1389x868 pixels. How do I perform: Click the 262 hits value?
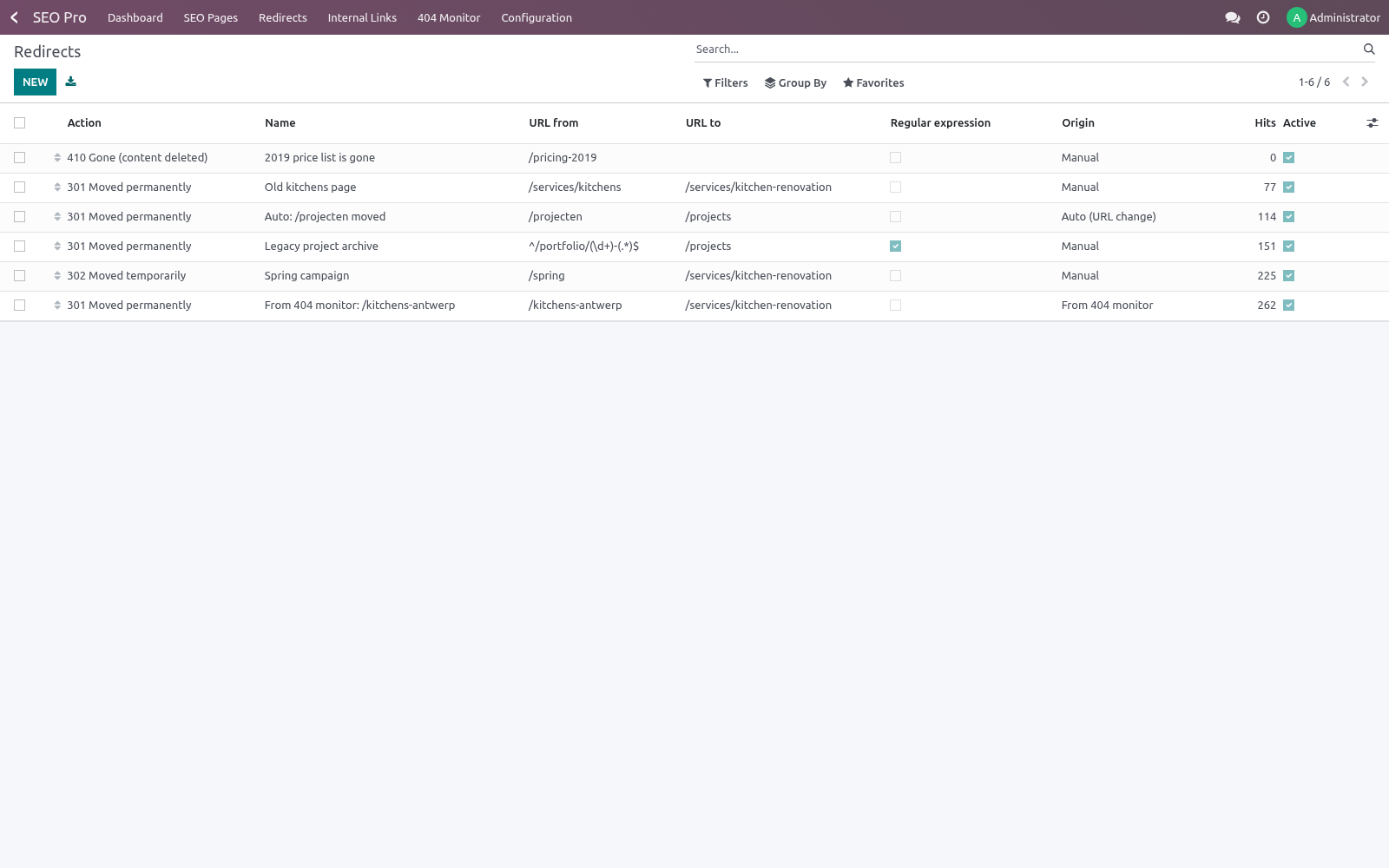tap(1267, 306)
